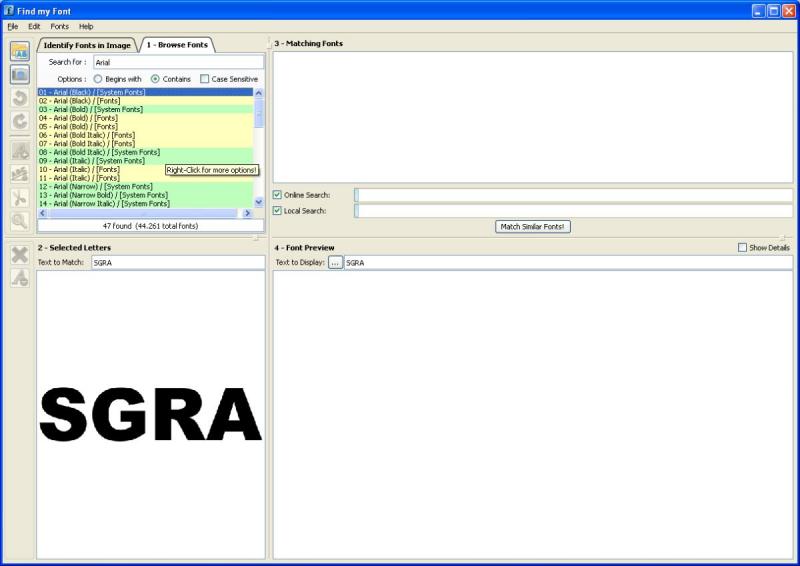Click the open image folder icon
800x566 pixels.
(x=20, y=51)
